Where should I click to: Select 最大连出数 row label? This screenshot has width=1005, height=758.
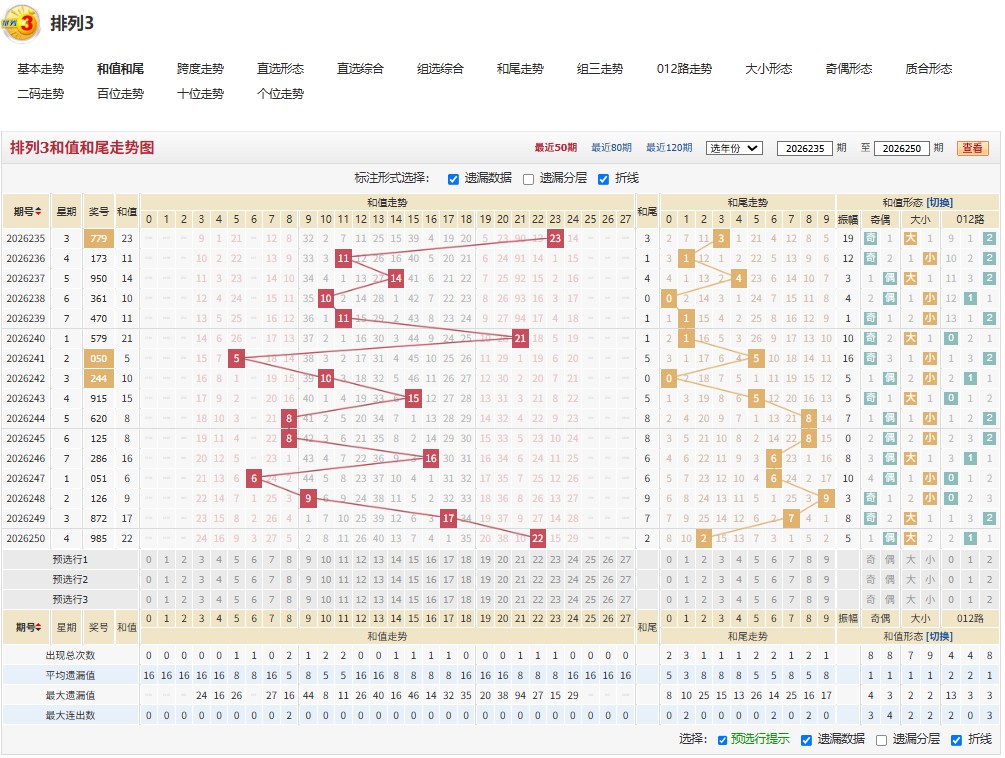click(x=70, y=715)
